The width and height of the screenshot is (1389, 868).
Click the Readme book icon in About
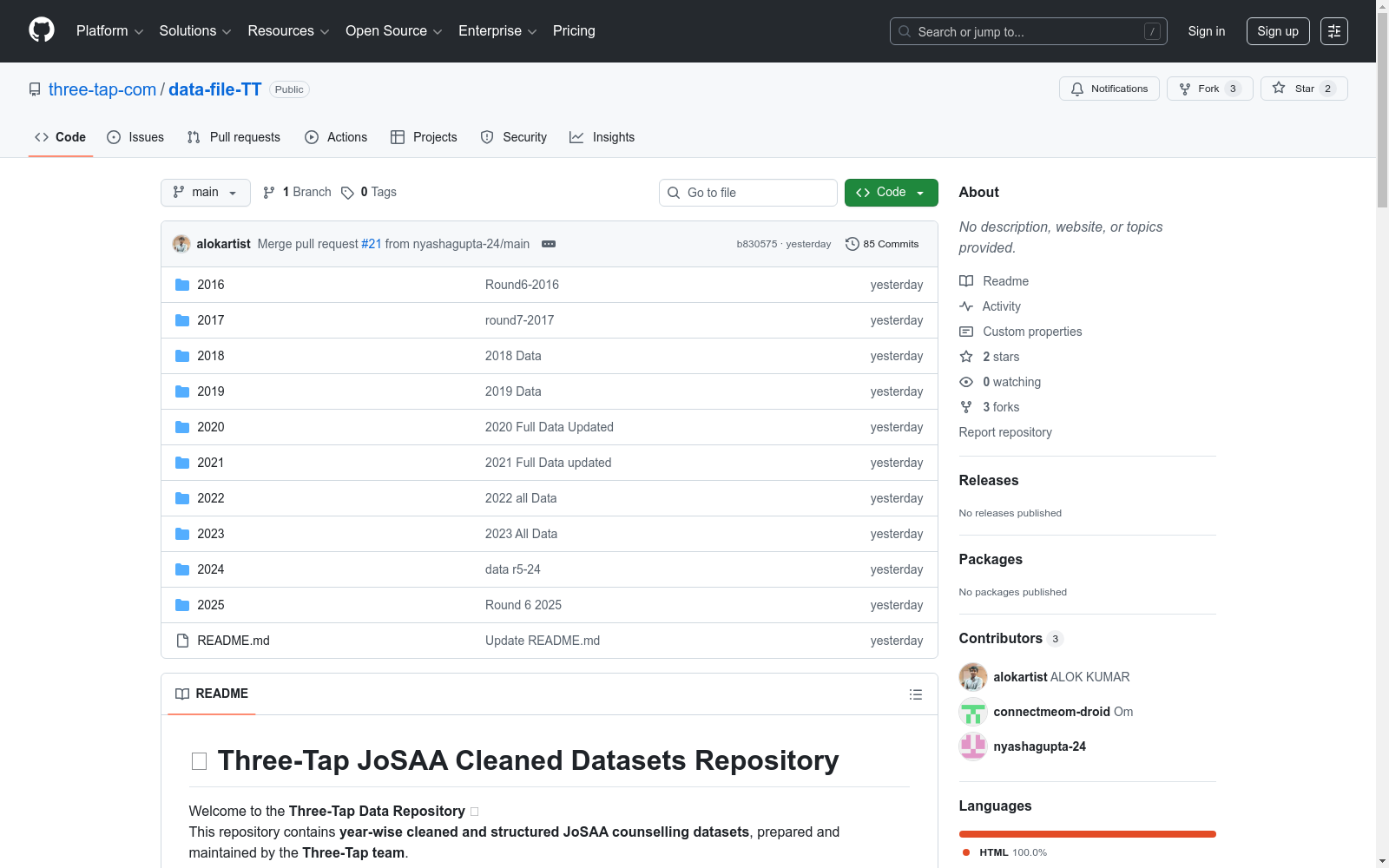966,281
